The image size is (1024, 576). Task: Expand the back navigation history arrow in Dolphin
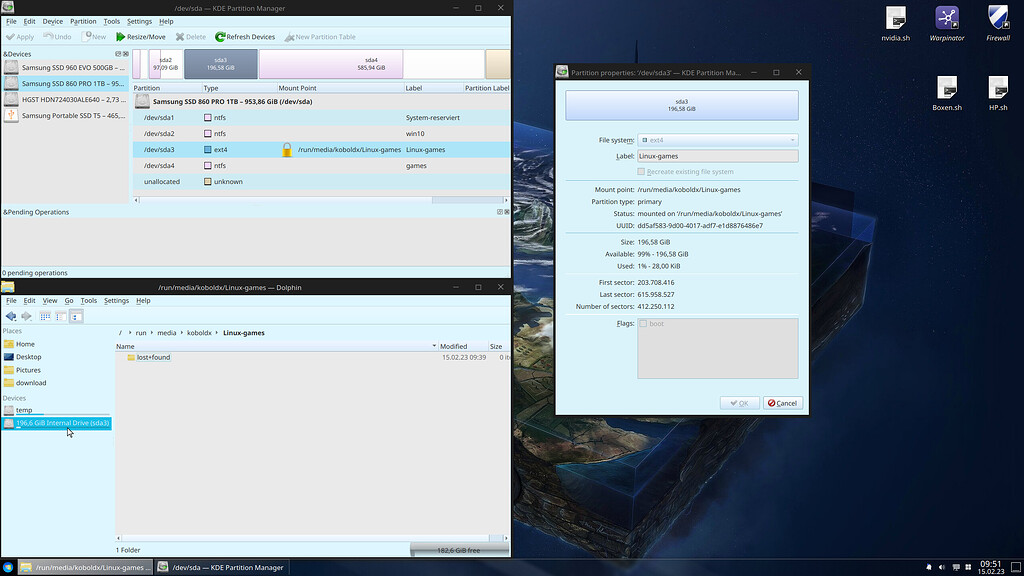(x=18, y=320)
